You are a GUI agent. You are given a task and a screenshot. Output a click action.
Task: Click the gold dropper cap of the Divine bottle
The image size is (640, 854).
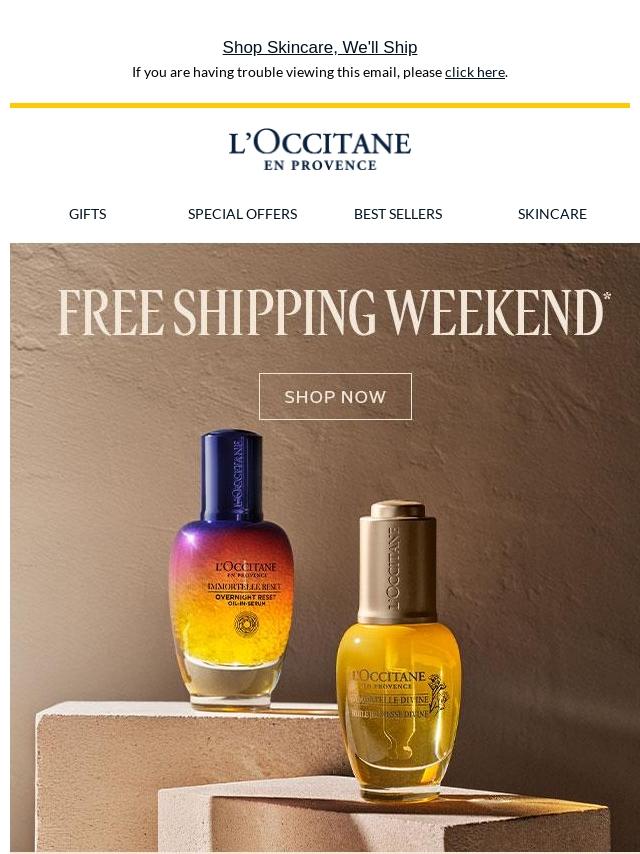397,562
